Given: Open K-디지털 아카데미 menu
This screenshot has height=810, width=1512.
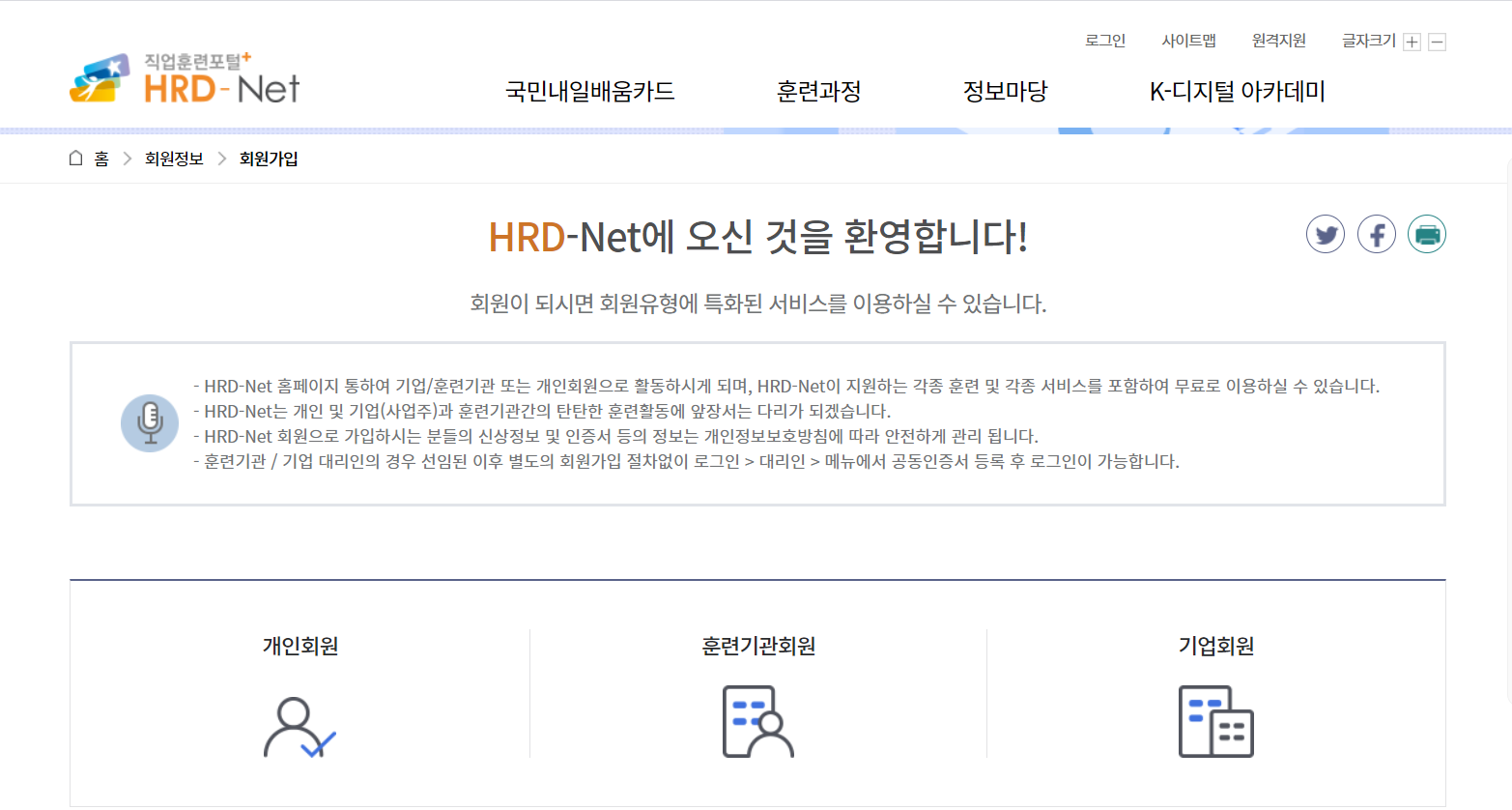Looking at the screenshot, I should 1238,92.
